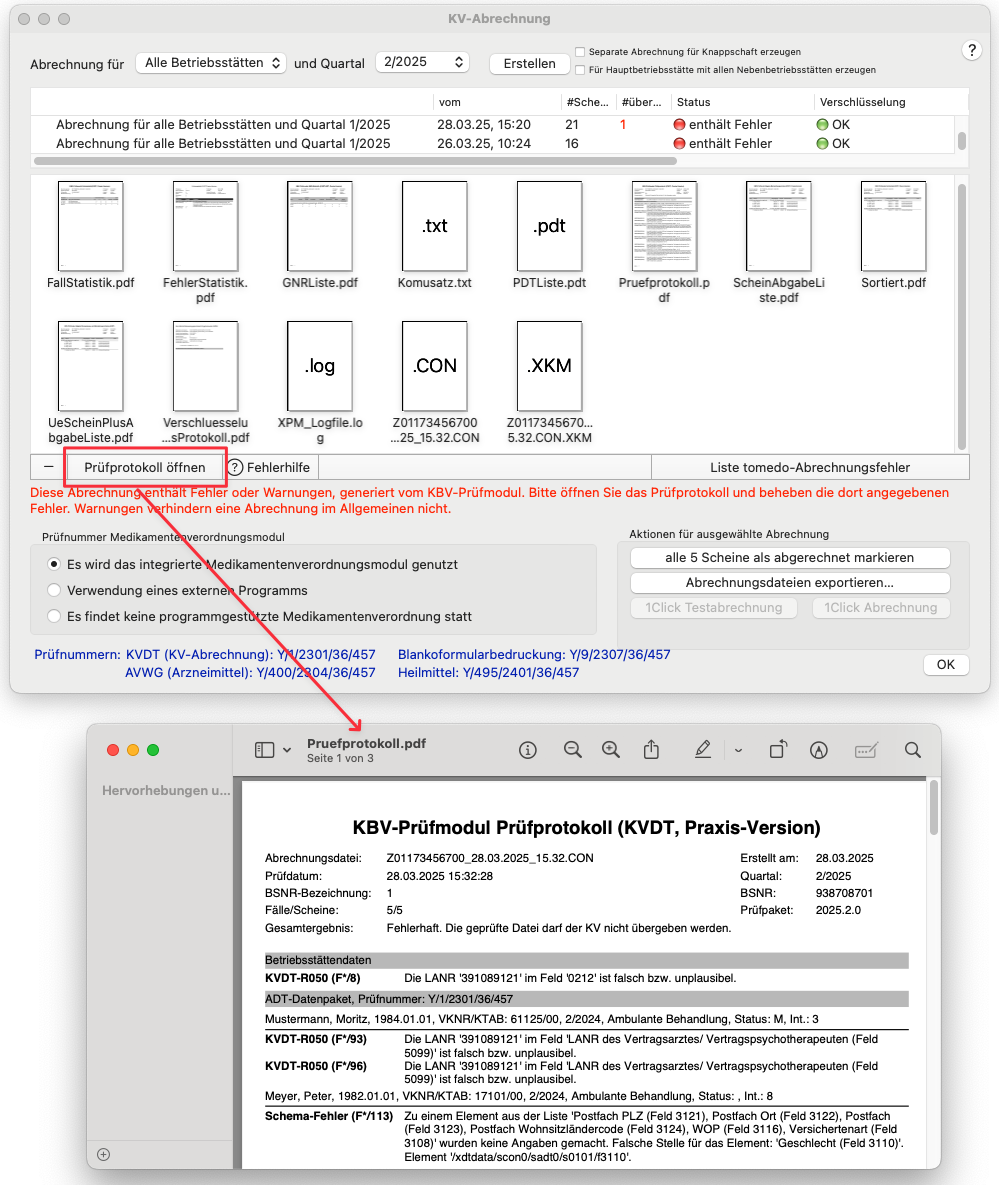Select integriertes Medikamentenverordnungsmodul radio option
This screenshot has width=999, height=1185.
tap(54, 565)
